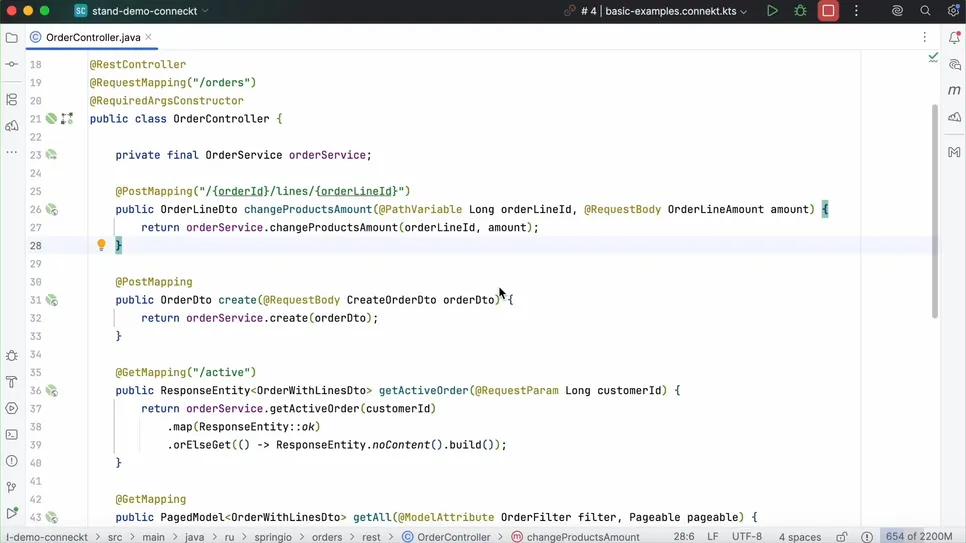The width and height of the screenshot is (966, 543).
Task: Click the orderId path variable link on line 25
Action: [x=241, y=191]
